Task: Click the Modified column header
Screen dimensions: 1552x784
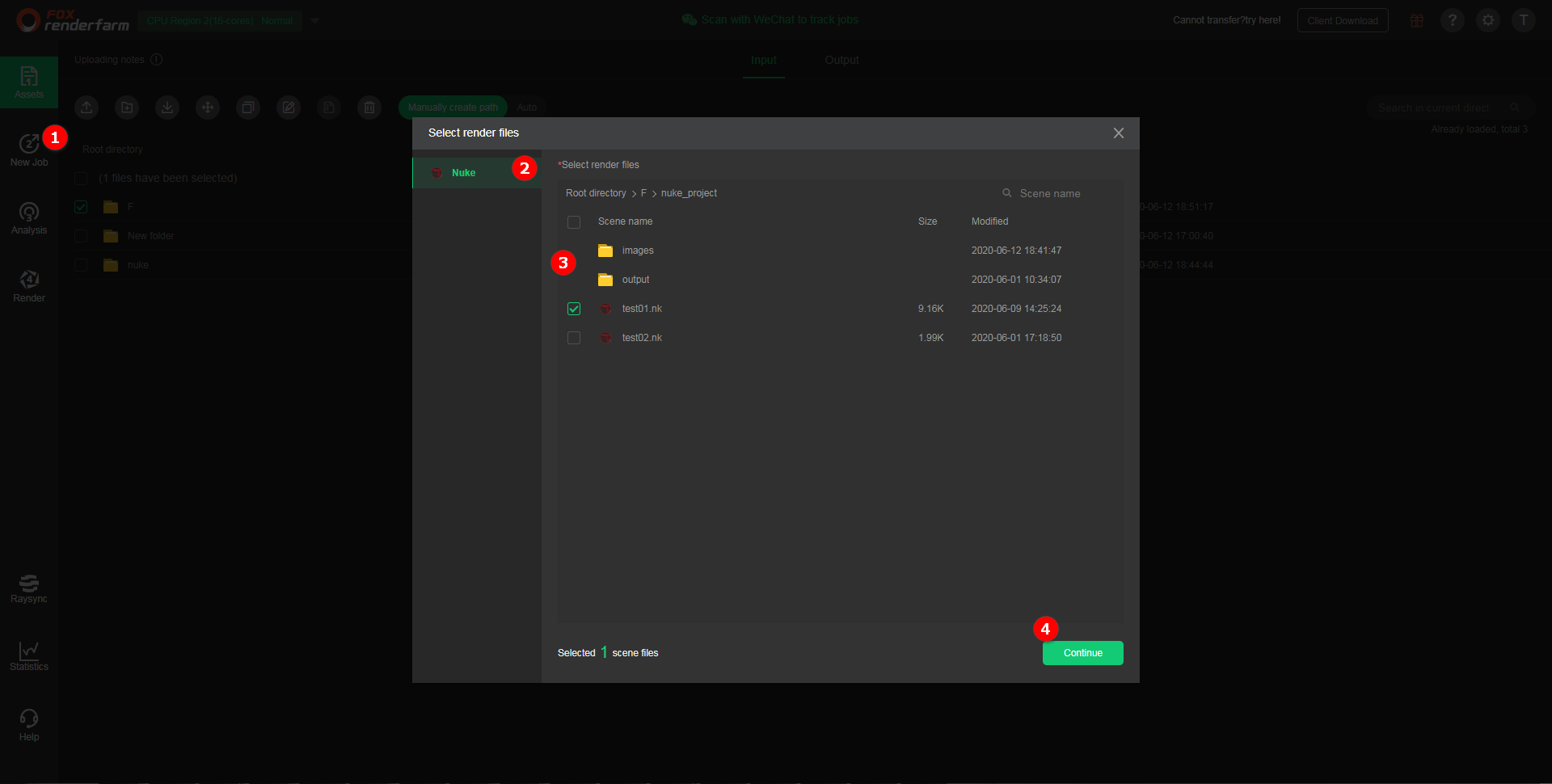Action: pos(989,221)
